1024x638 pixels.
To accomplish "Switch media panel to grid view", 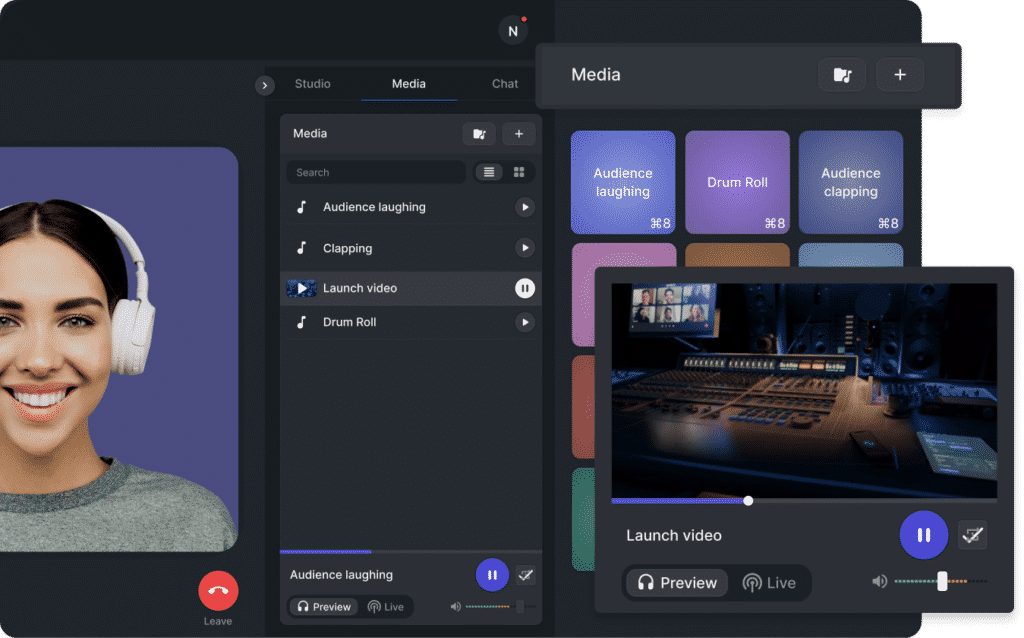I will [x=518, y=172].
